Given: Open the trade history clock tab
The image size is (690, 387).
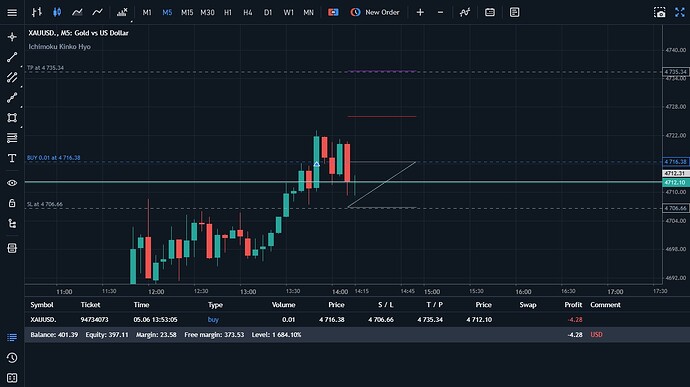Looking at the screenshot, I should [12, 358].
